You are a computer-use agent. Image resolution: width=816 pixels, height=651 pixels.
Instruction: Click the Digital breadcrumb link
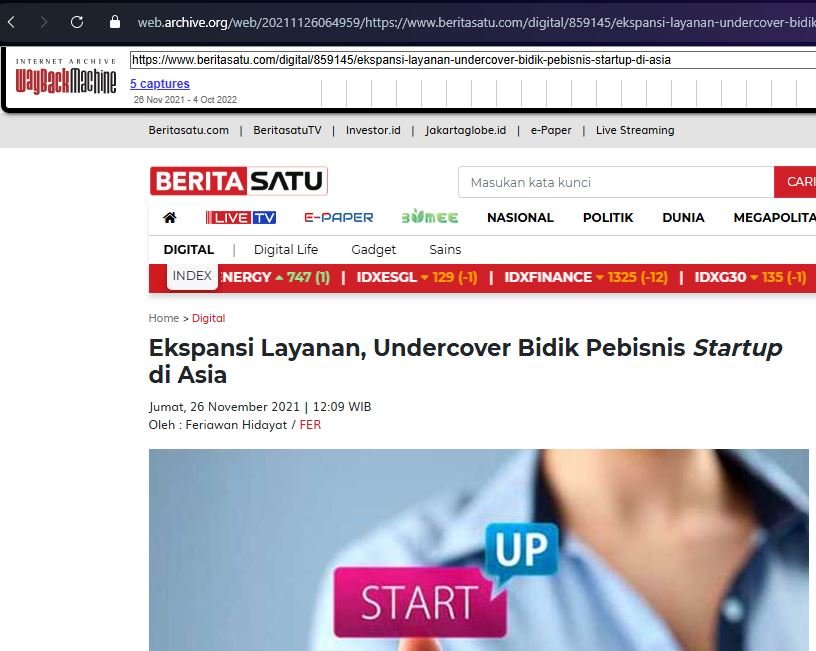(x=208, y=318)
